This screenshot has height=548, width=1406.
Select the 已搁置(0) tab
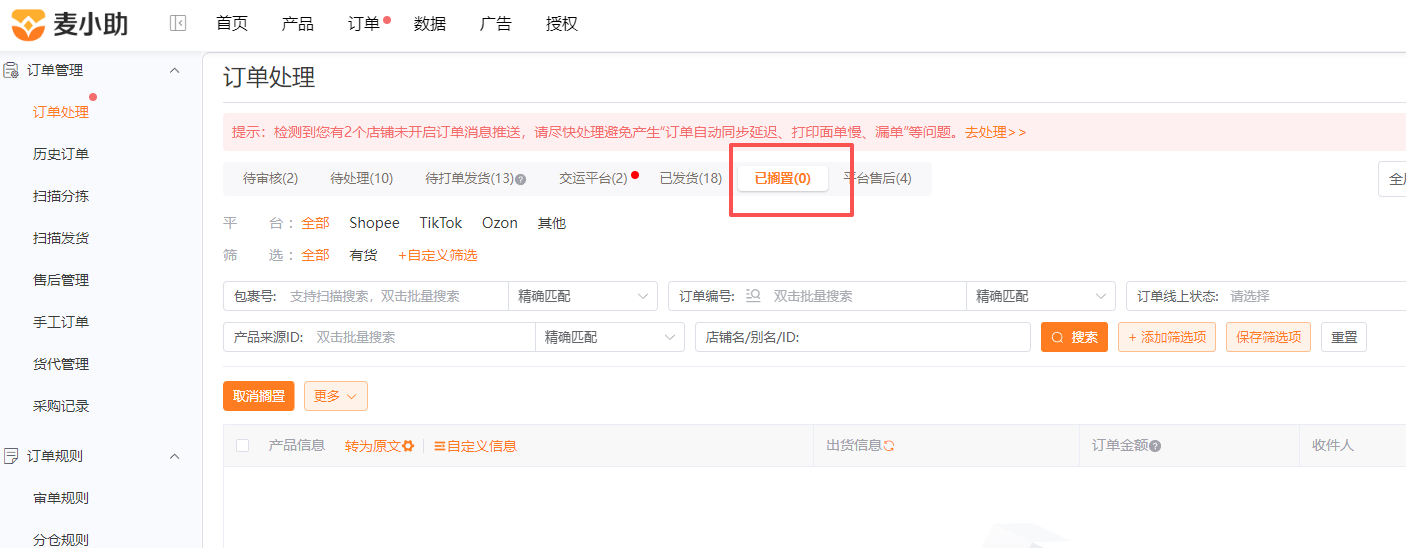(783, 178)
